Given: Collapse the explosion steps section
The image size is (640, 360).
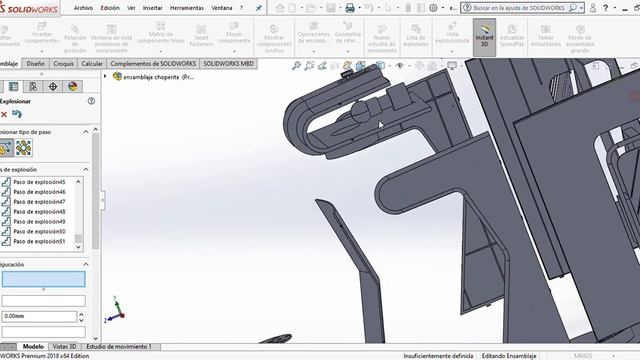Looking at the screenshot, I should click(86, 169).
